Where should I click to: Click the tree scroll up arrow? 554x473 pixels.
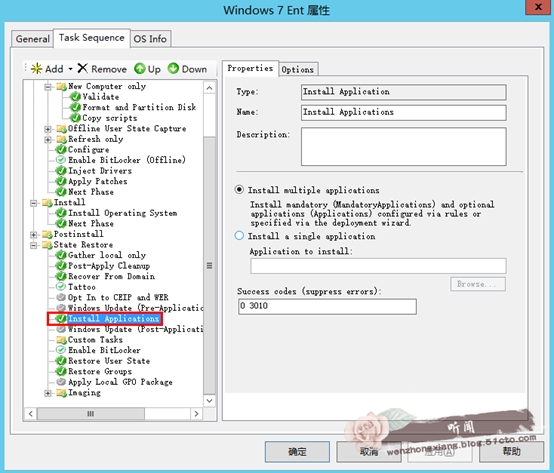point(210,88)
